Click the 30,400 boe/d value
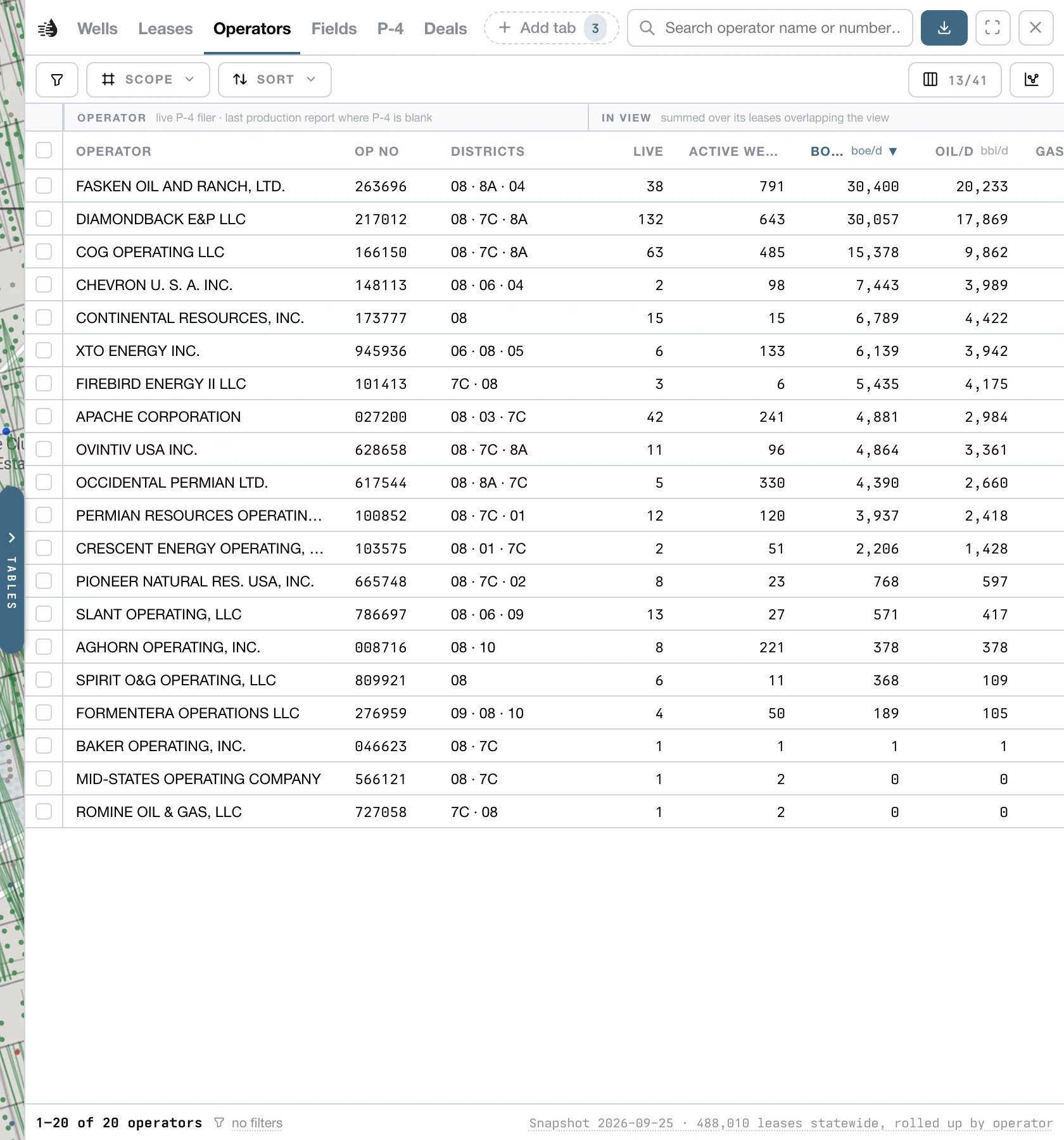The image size is (1064, 1140). pos(873,186)
